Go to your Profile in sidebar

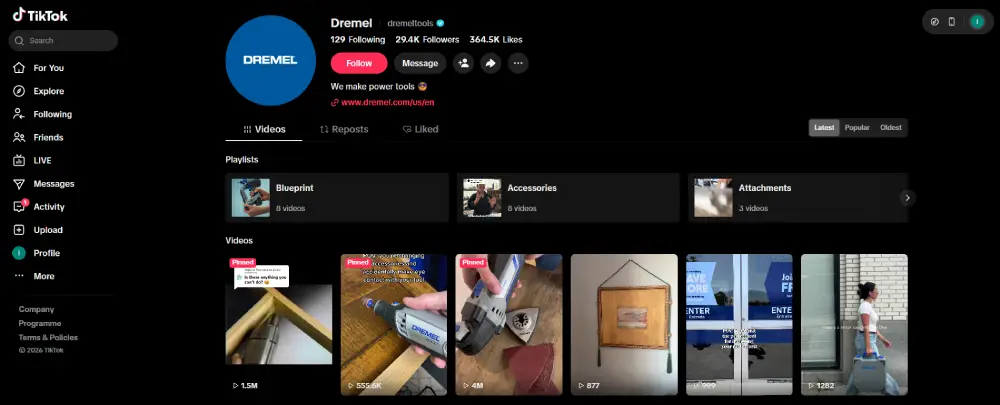click(x=37, y=253)
